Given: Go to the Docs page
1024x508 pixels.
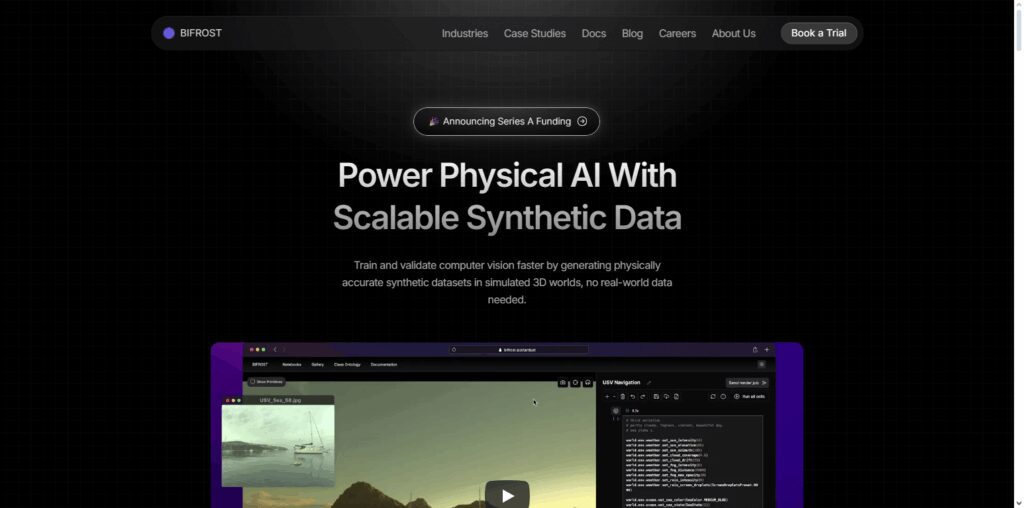Looking at the screenshot, I should click(x=594, y=33).
